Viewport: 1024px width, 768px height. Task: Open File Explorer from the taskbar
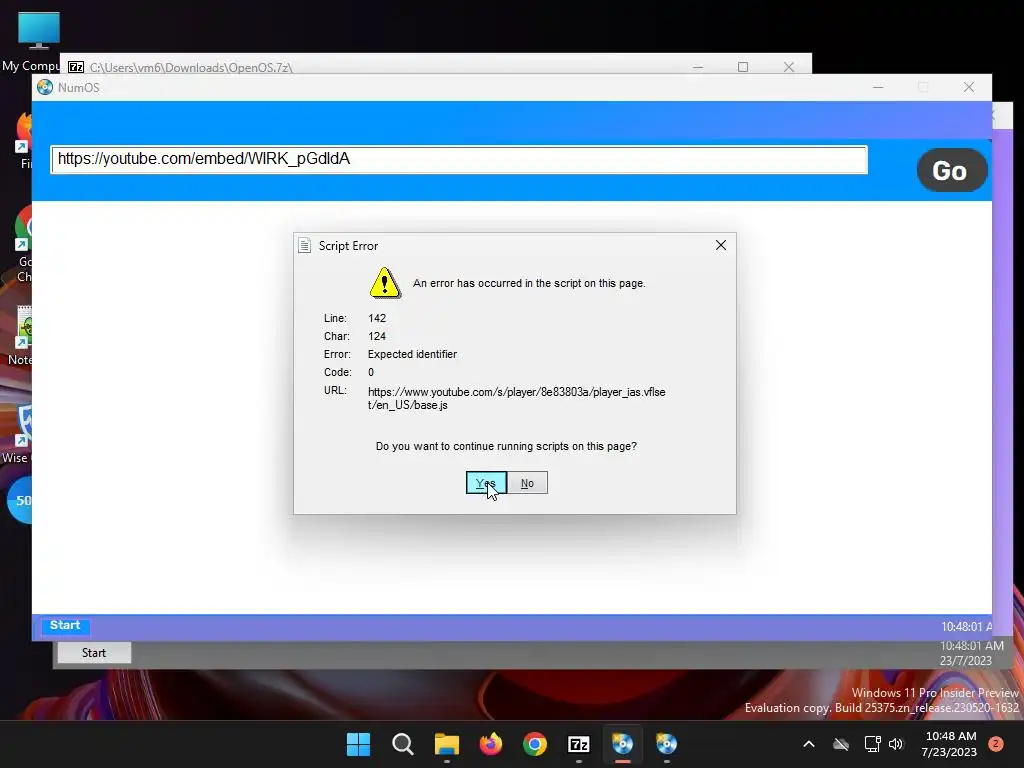(x=447, y=744)
